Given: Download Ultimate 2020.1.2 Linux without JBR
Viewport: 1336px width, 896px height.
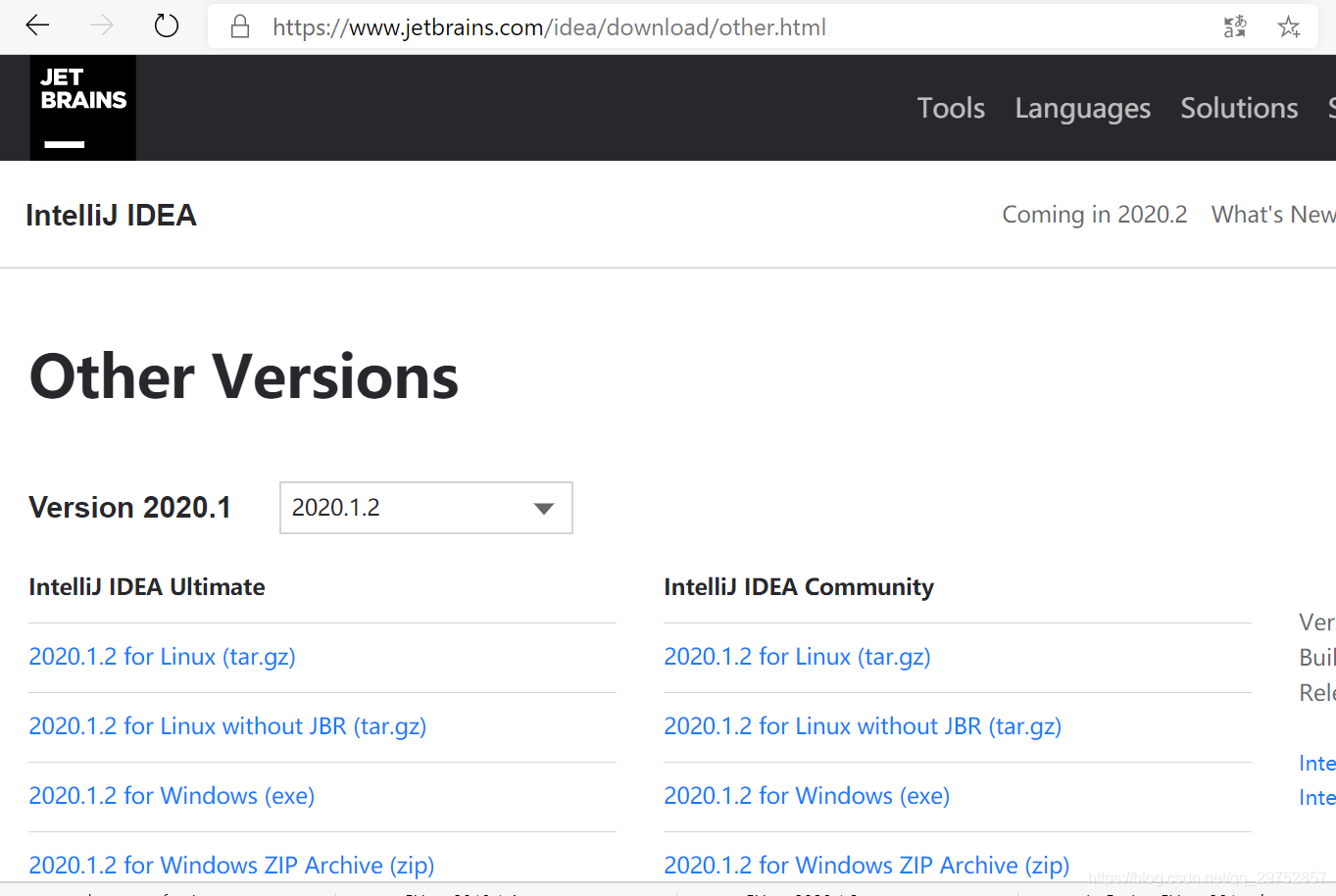Looking at the screenshot, I should coord(227,726).
